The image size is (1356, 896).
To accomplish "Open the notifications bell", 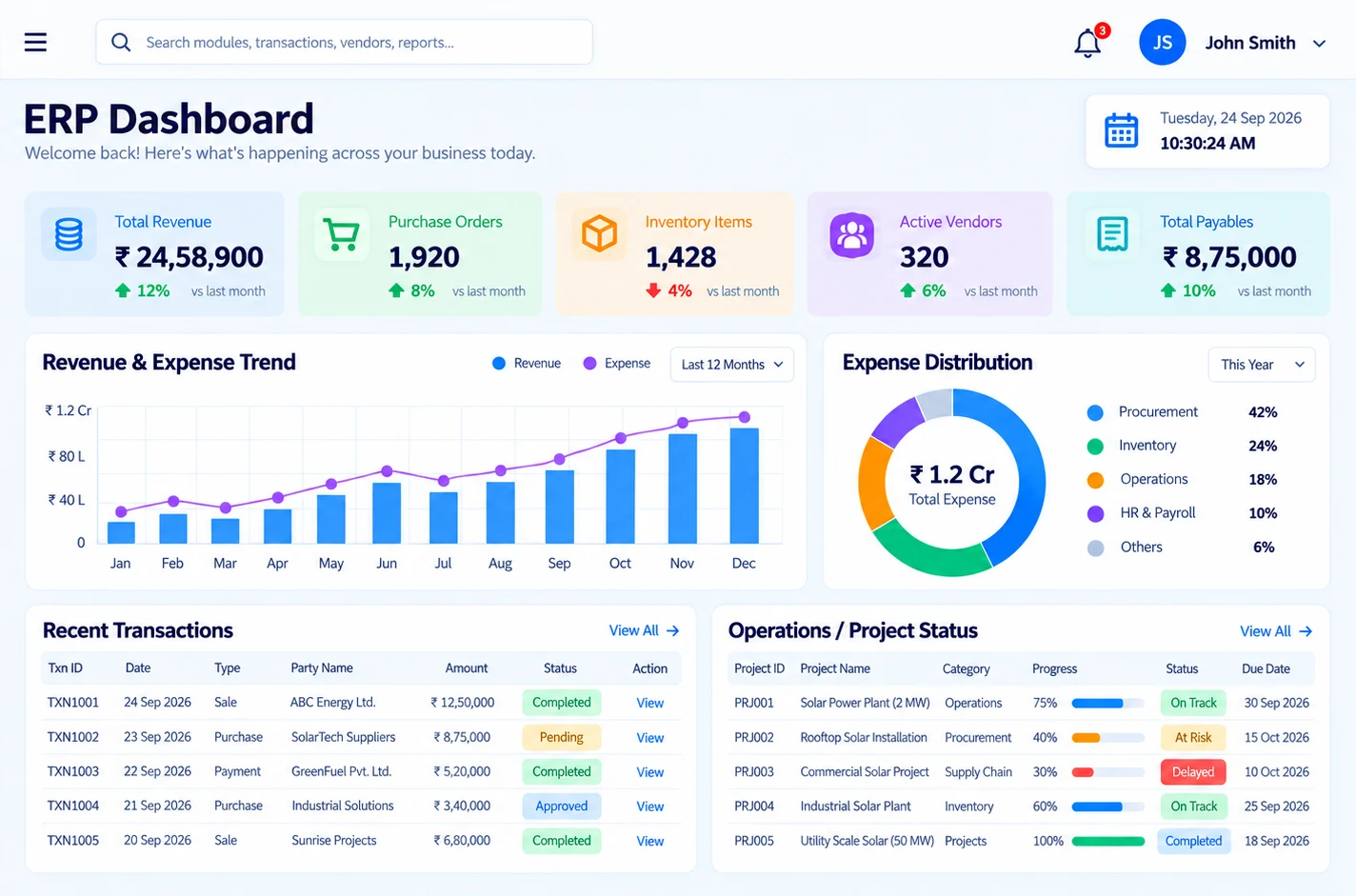I will coord(1087,43).
